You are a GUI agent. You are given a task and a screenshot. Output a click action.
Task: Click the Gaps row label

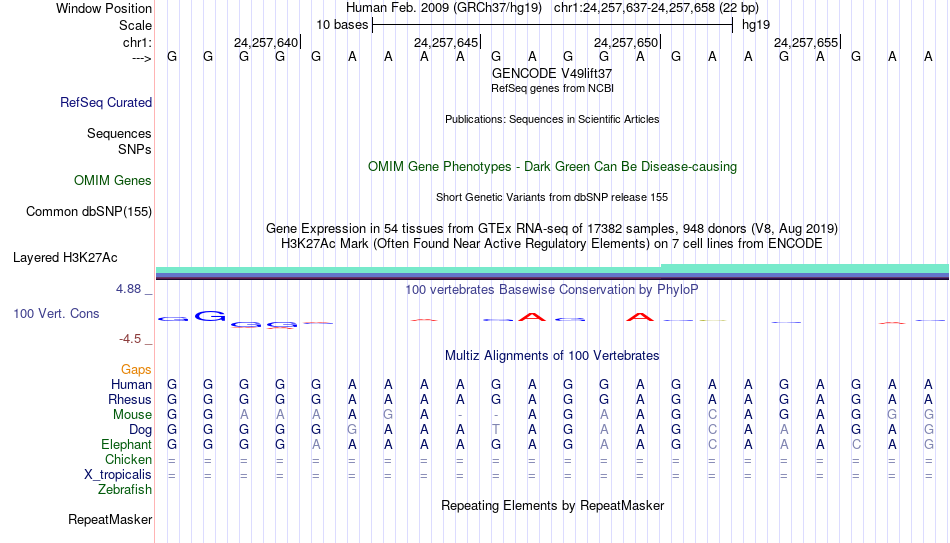(136, 370)
